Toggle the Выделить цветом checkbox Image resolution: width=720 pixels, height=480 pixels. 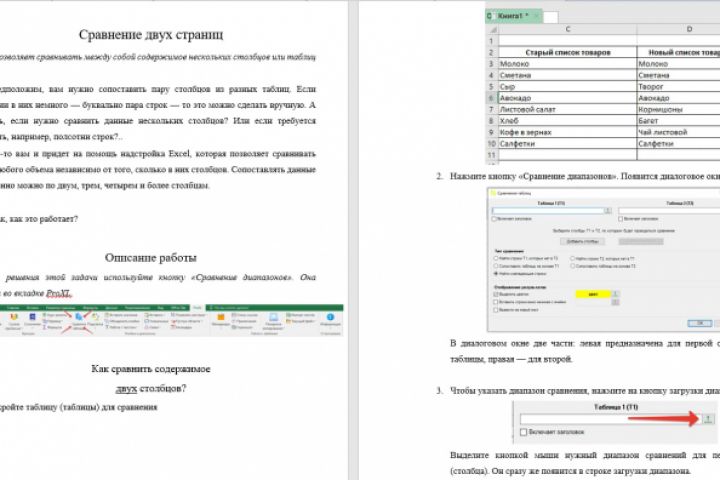(x=495, y=294)
